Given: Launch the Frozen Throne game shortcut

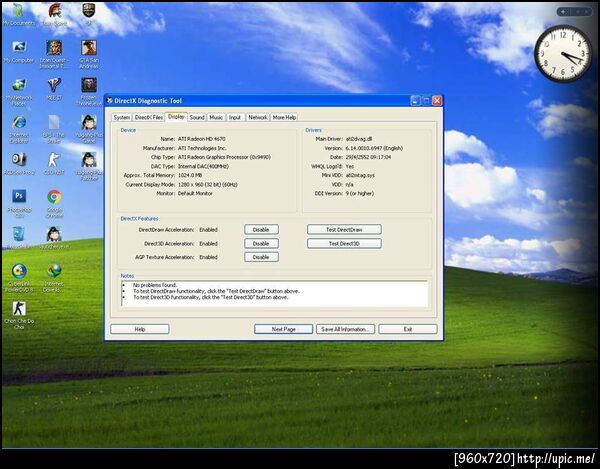Looking at the screenshot, I should (x=89, y=91).
